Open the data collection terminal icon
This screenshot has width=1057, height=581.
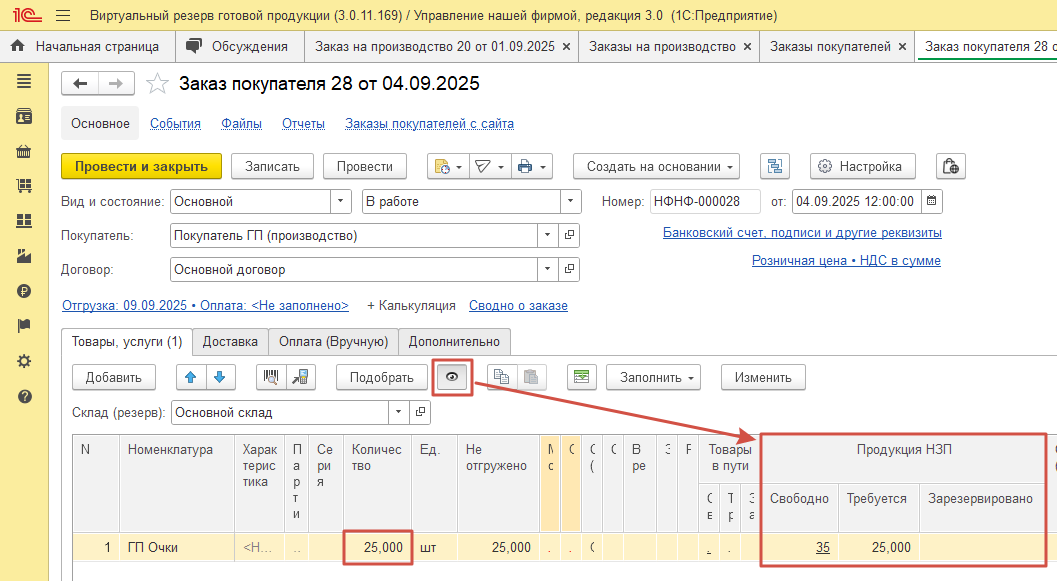click(300, 377)
